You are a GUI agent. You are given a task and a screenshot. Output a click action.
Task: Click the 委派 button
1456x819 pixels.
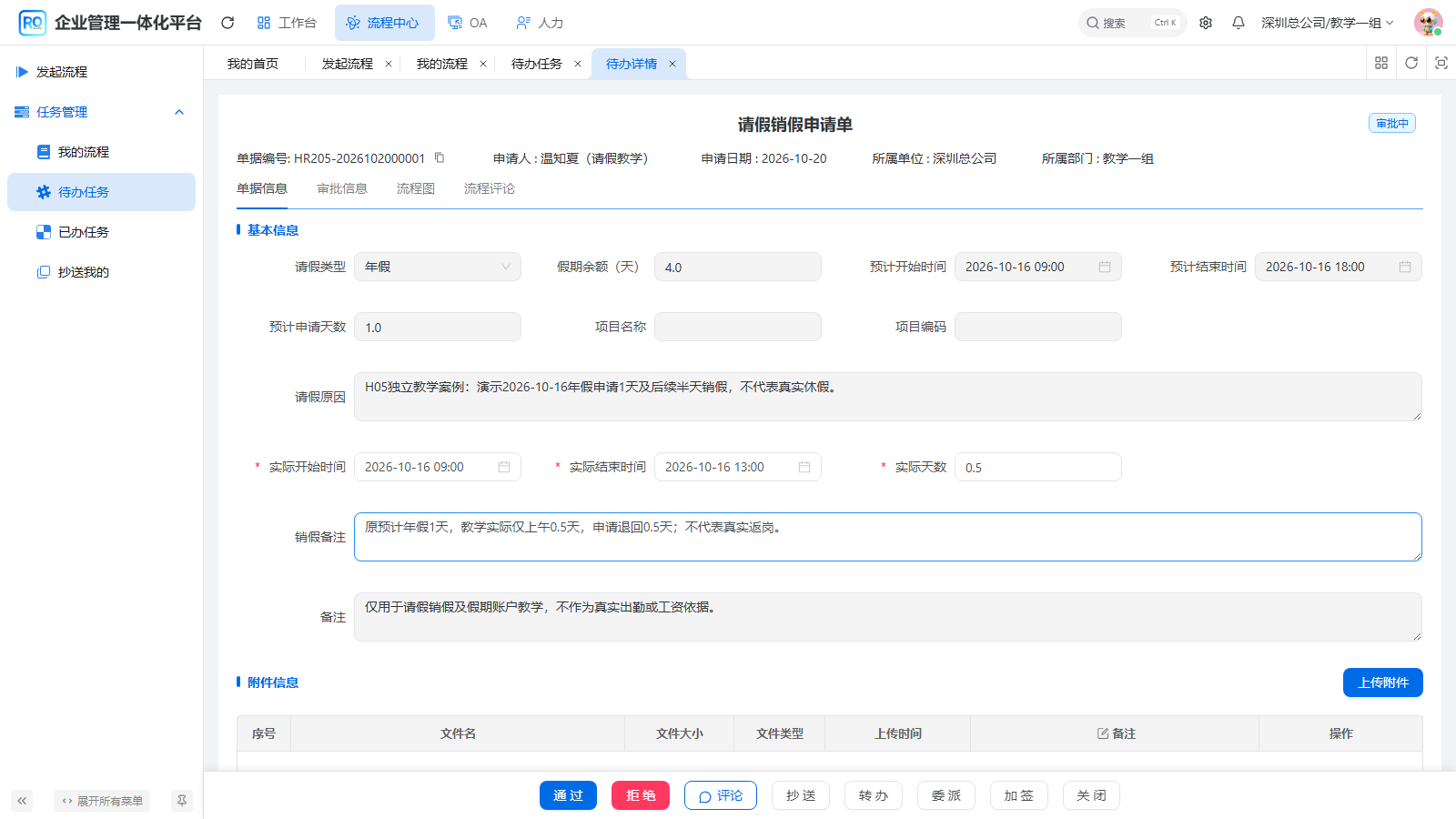pyautogui.click(x=946, y=795)
